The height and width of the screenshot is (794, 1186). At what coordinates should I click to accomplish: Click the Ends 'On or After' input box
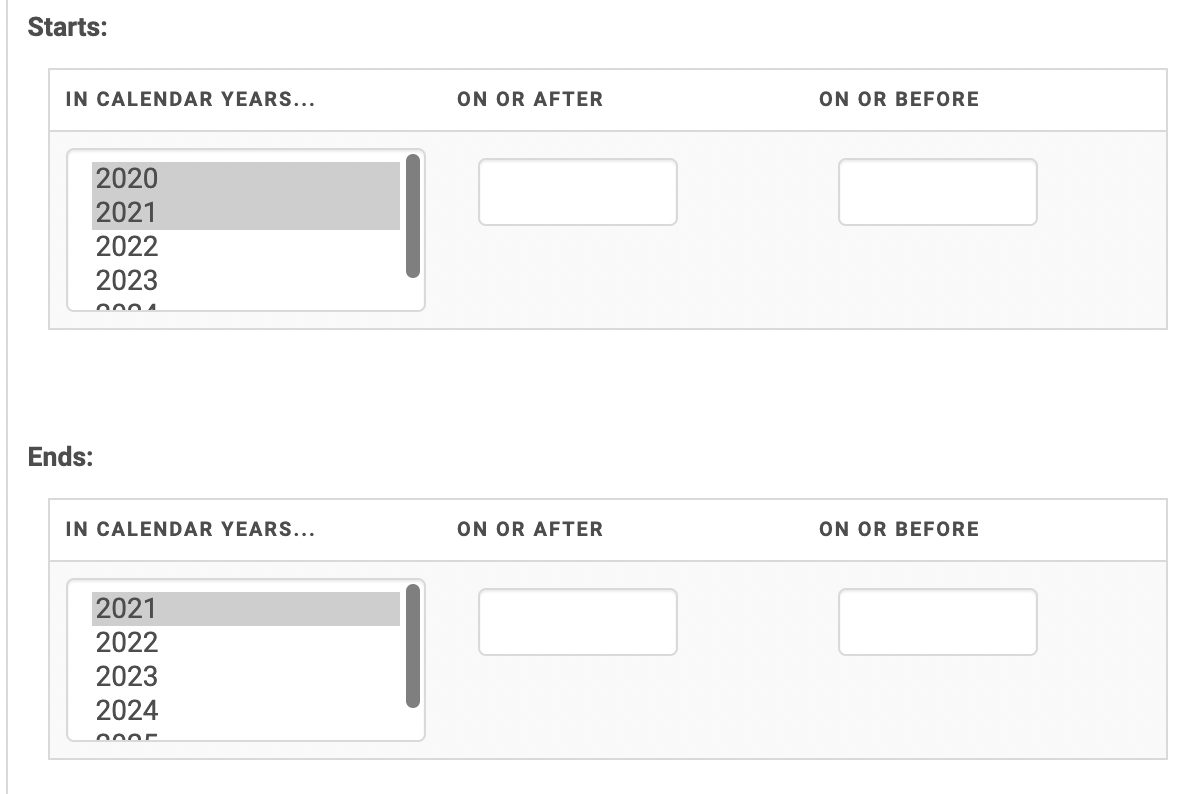(577, 622)
